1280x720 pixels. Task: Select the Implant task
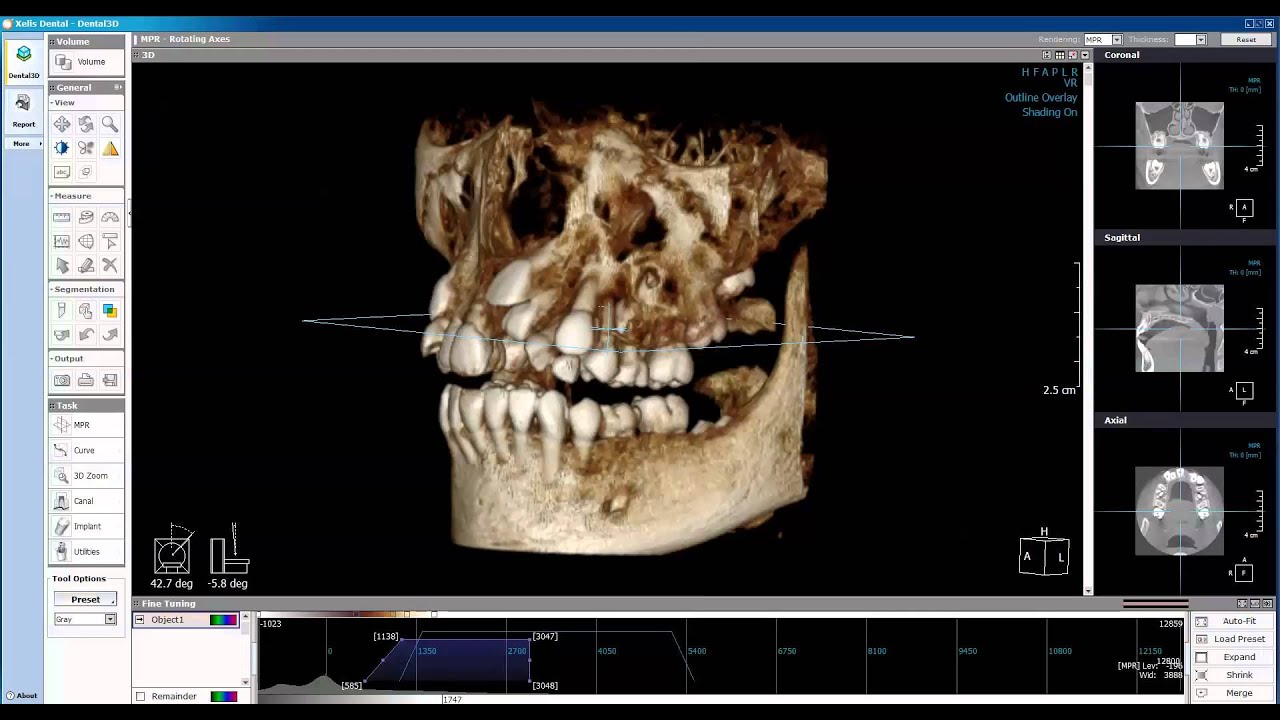(x=86, y=526)
